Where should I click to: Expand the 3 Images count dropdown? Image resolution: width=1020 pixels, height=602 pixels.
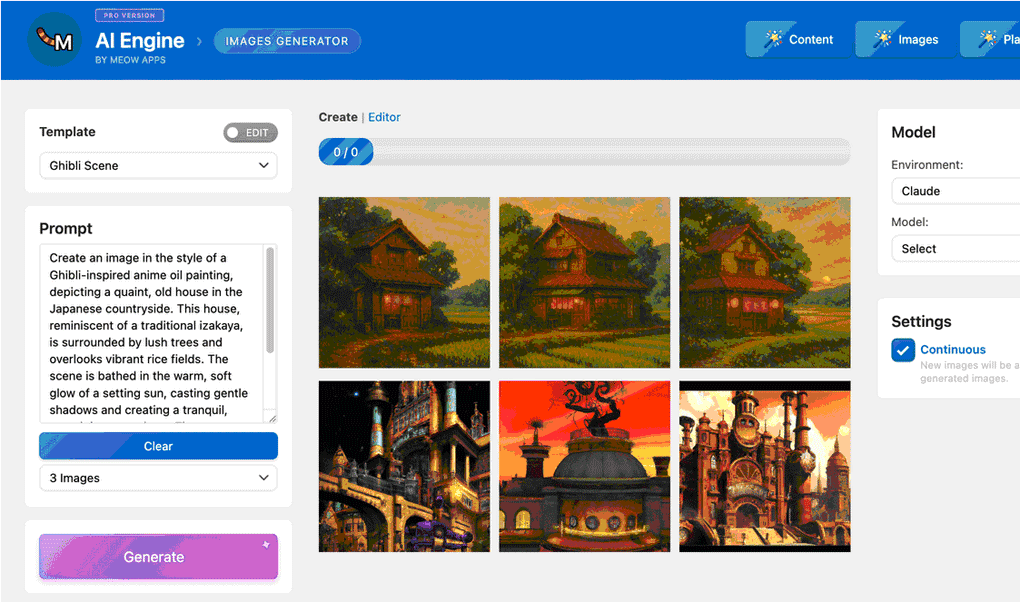point(158,478)
